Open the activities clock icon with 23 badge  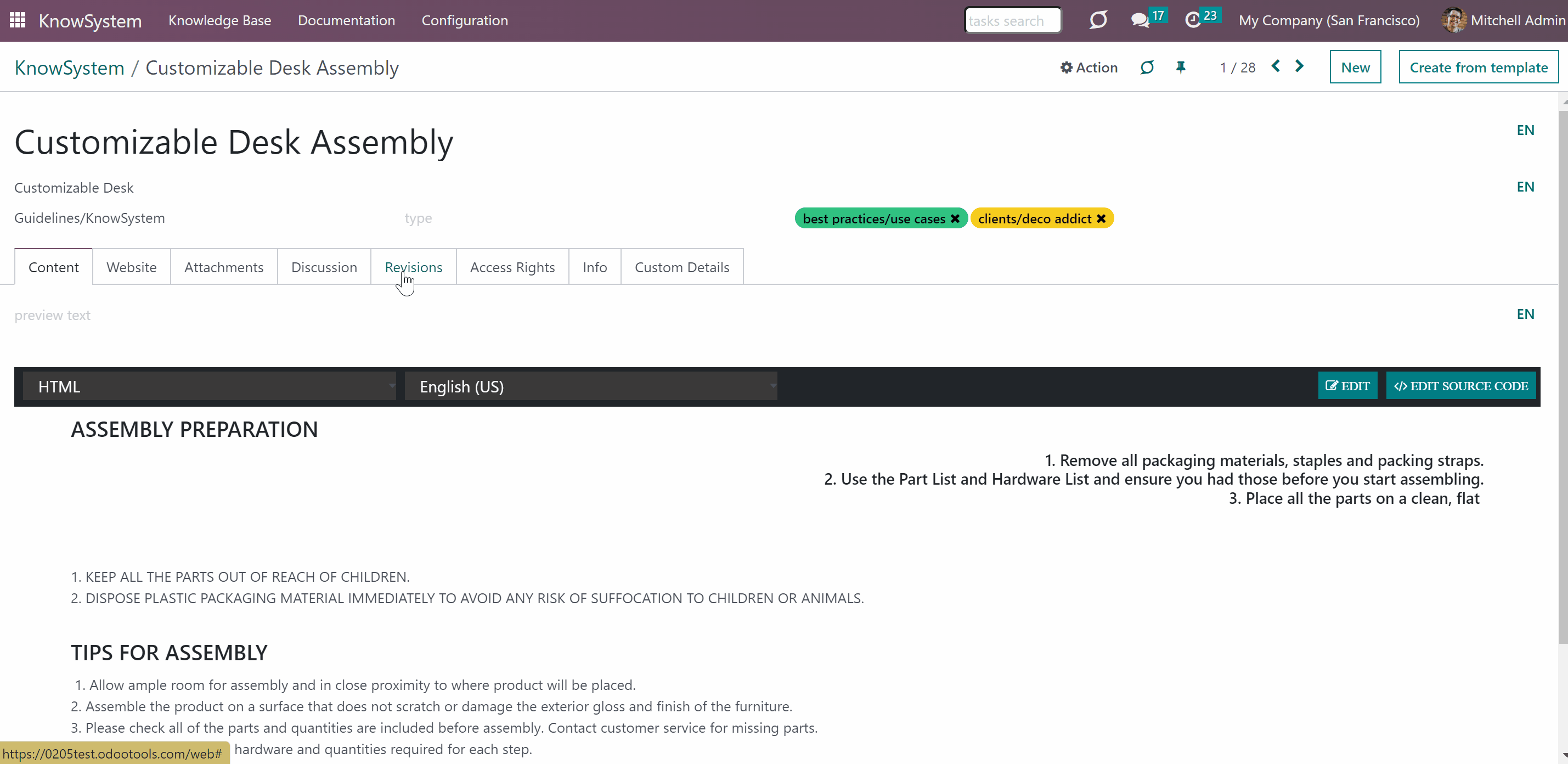(1192, 20)
